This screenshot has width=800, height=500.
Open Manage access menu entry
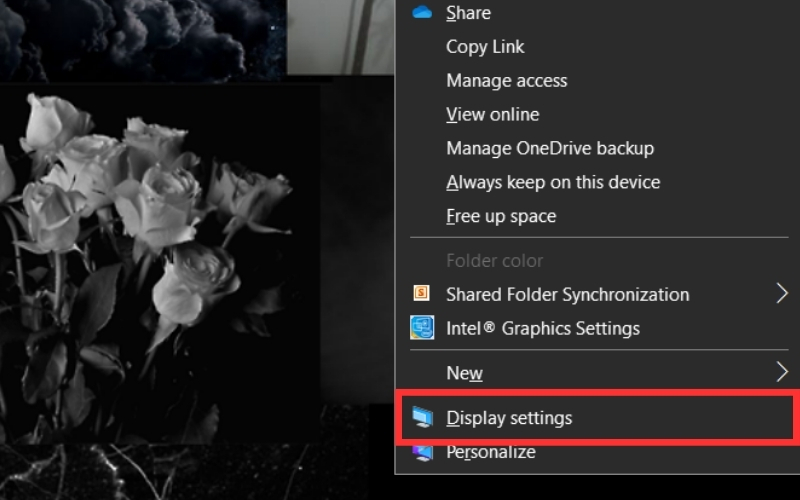[x=507, y=81]
